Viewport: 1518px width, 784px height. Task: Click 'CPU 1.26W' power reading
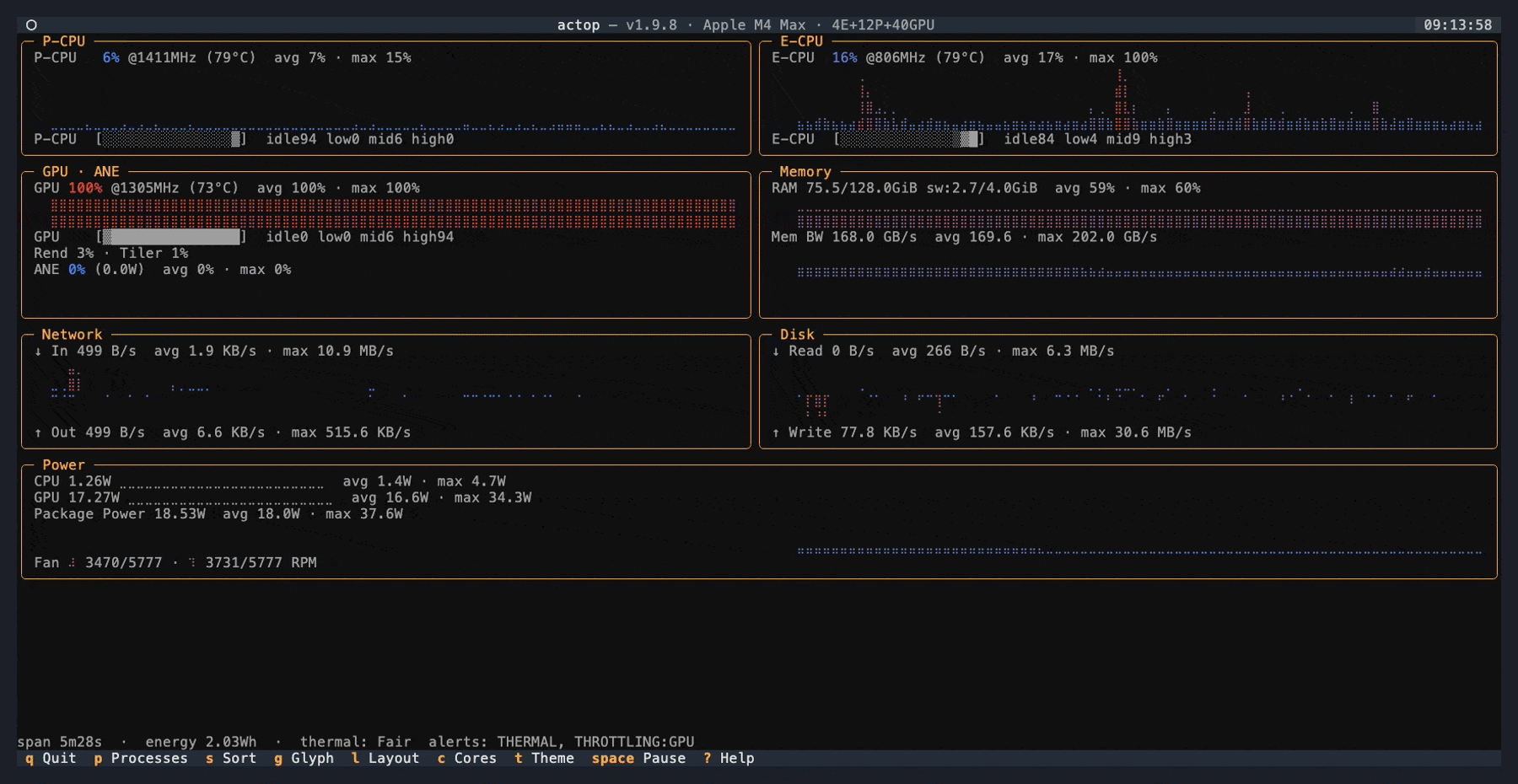(73, 481)
